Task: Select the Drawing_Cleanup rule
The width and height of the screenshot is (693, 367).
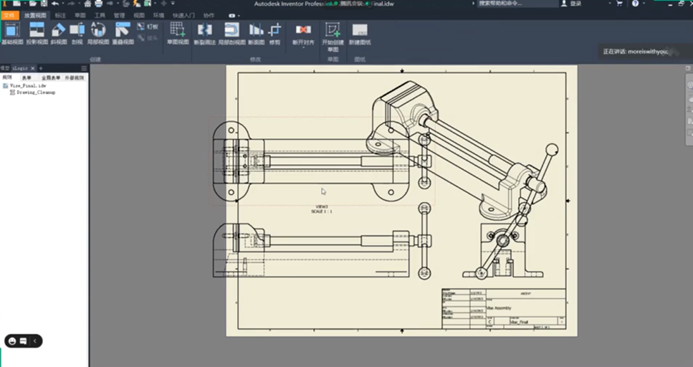Action: (36, 92)
